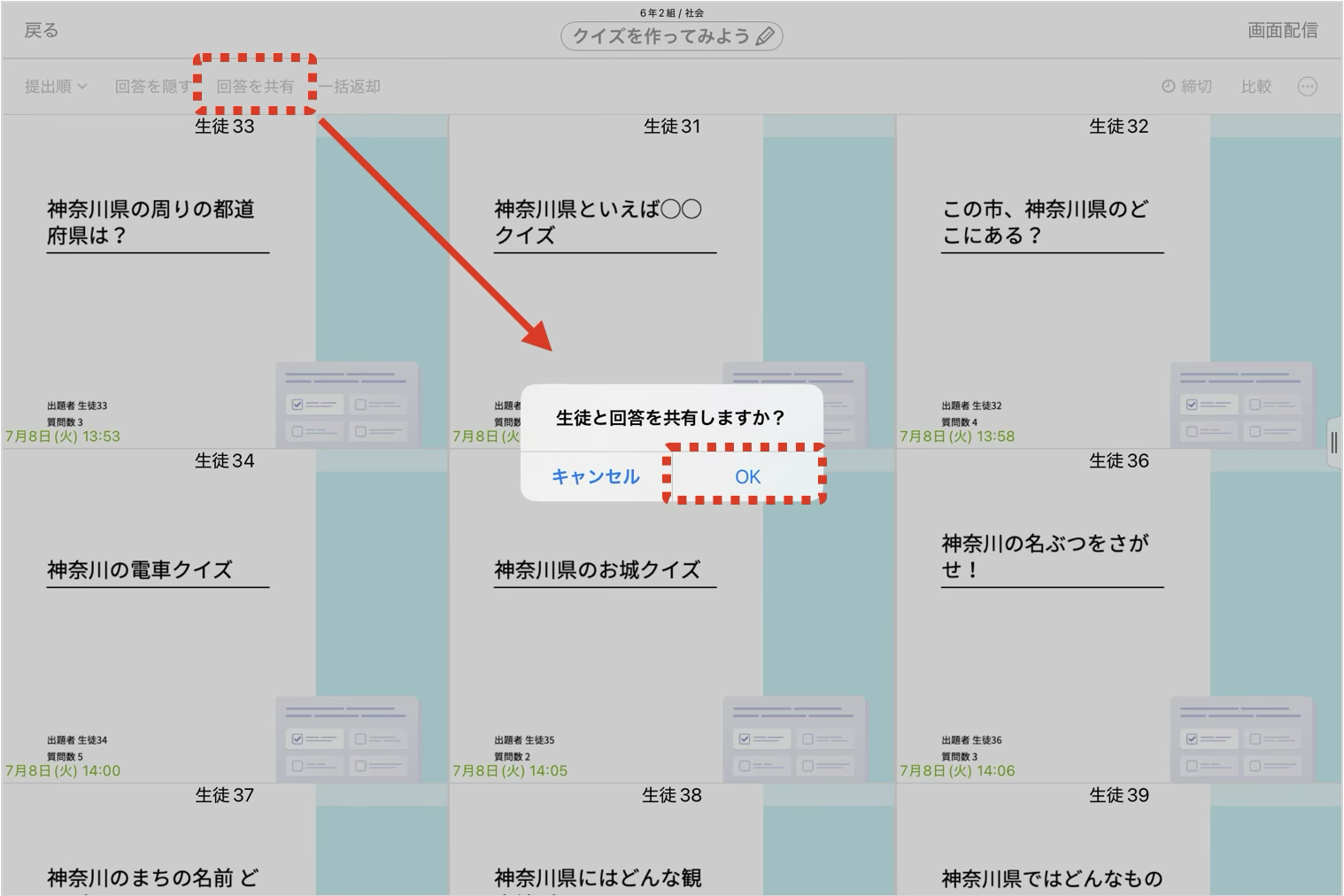Open 生徒 33 submission card

(x=225, y=281)
